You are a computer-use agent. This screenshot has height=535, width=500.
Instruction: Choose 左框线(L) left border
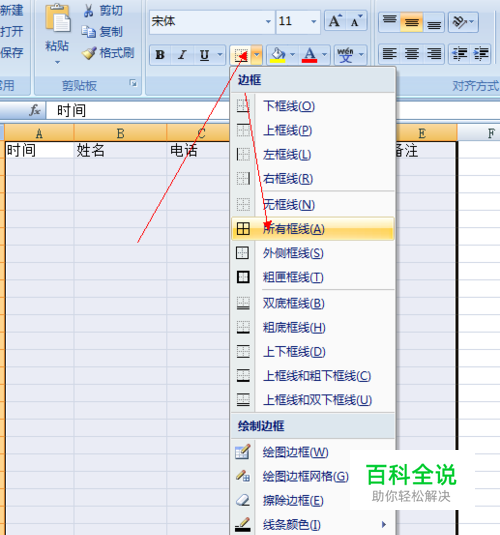[313, 155]
